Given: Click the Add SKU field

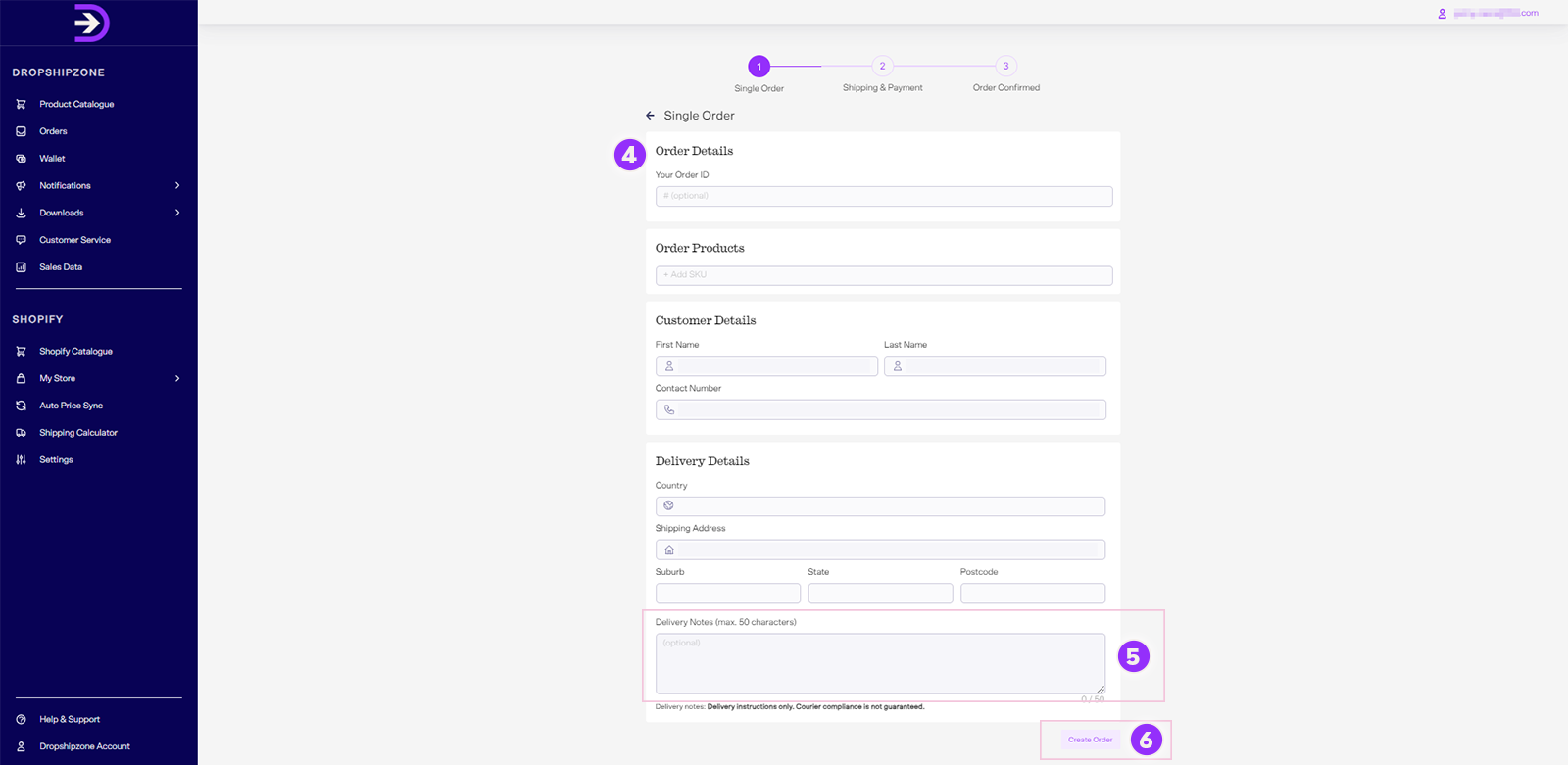Looking at the screenshot, I should 884,275.
